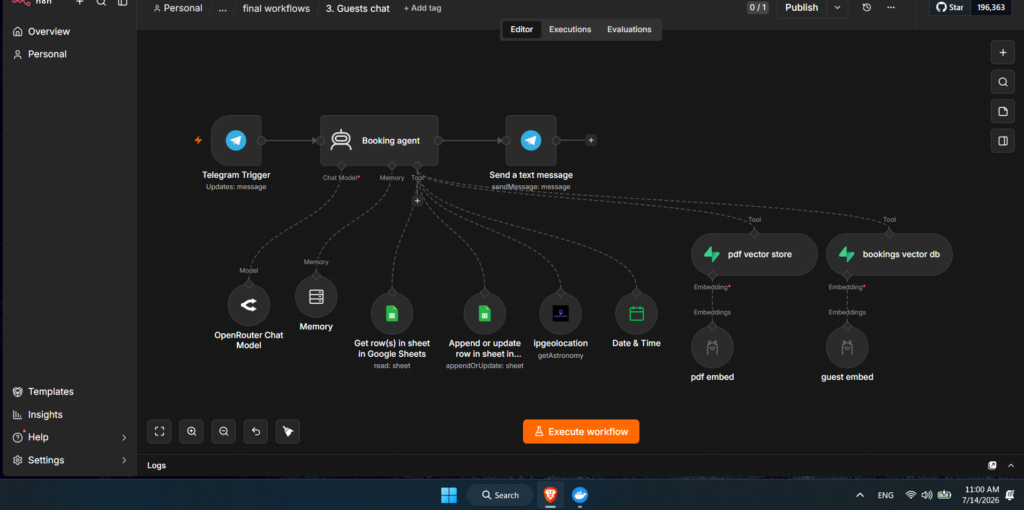Screen dimensions: 1024x510
Task: Click the Execute workflow button
Action: [x=581, y=432]
